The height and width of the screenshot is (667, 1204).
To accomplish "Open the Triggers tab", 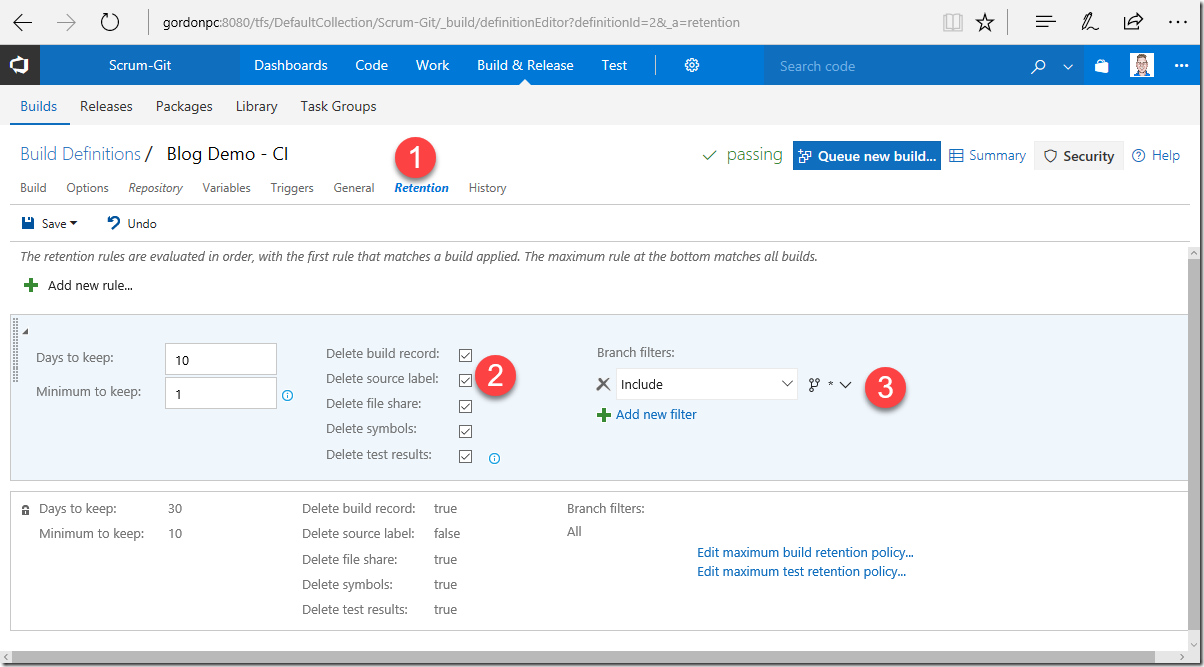I will click(292, 188).
